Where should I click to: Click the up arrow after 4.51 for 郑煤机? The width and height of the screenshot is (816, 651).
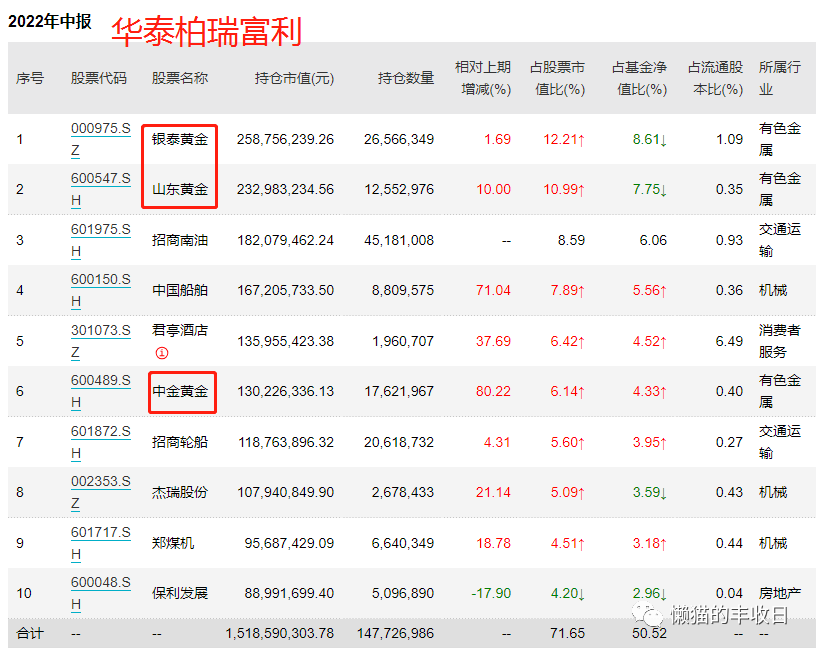point(581,543)
